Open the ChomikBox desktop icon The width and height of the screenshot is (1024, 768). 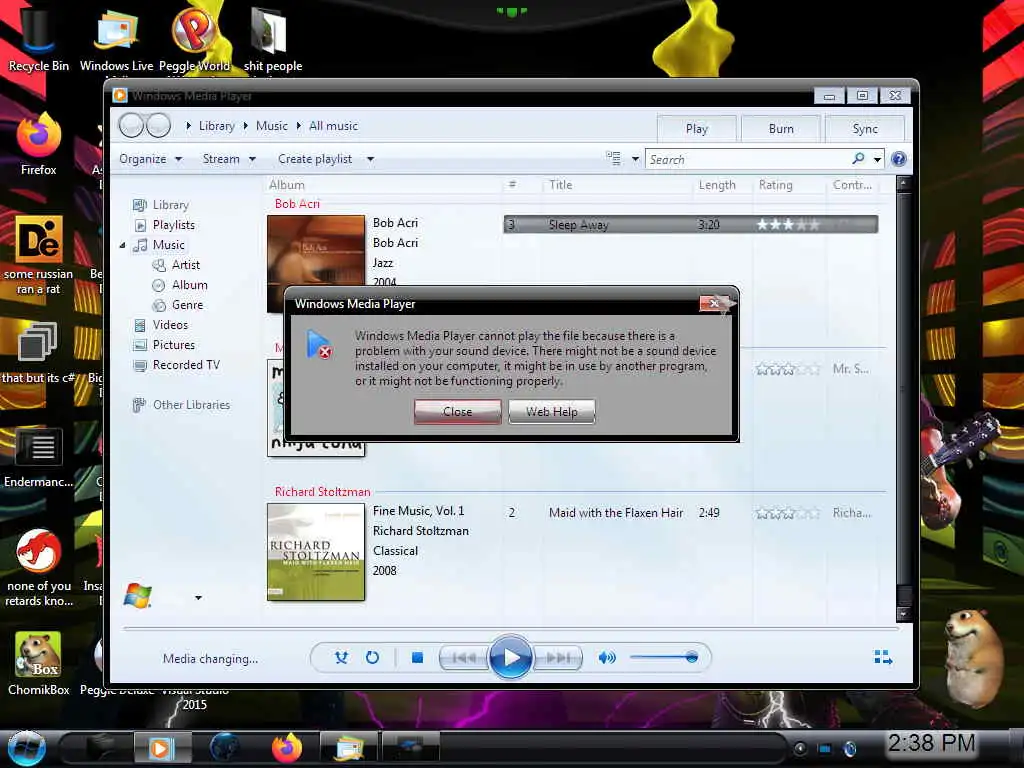39,664
